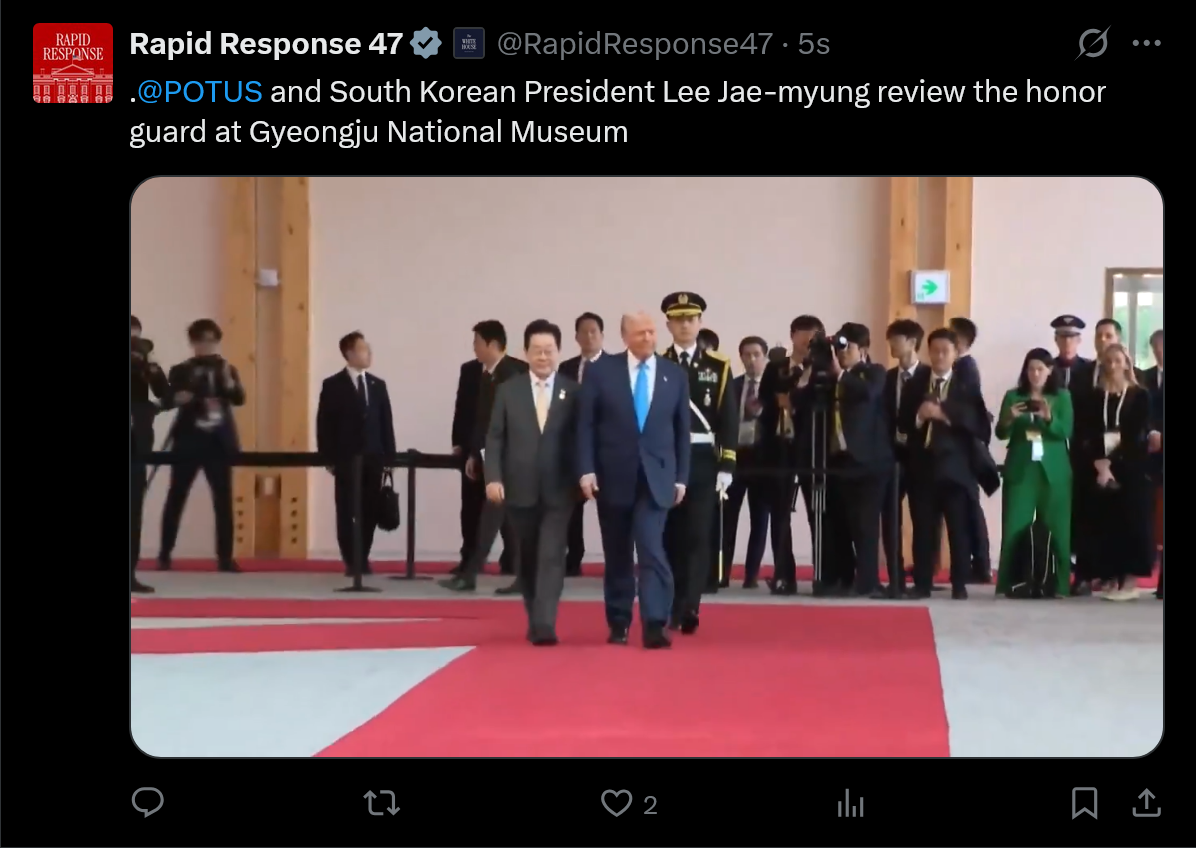Open the three-dot more options menu

[1146, 43]
